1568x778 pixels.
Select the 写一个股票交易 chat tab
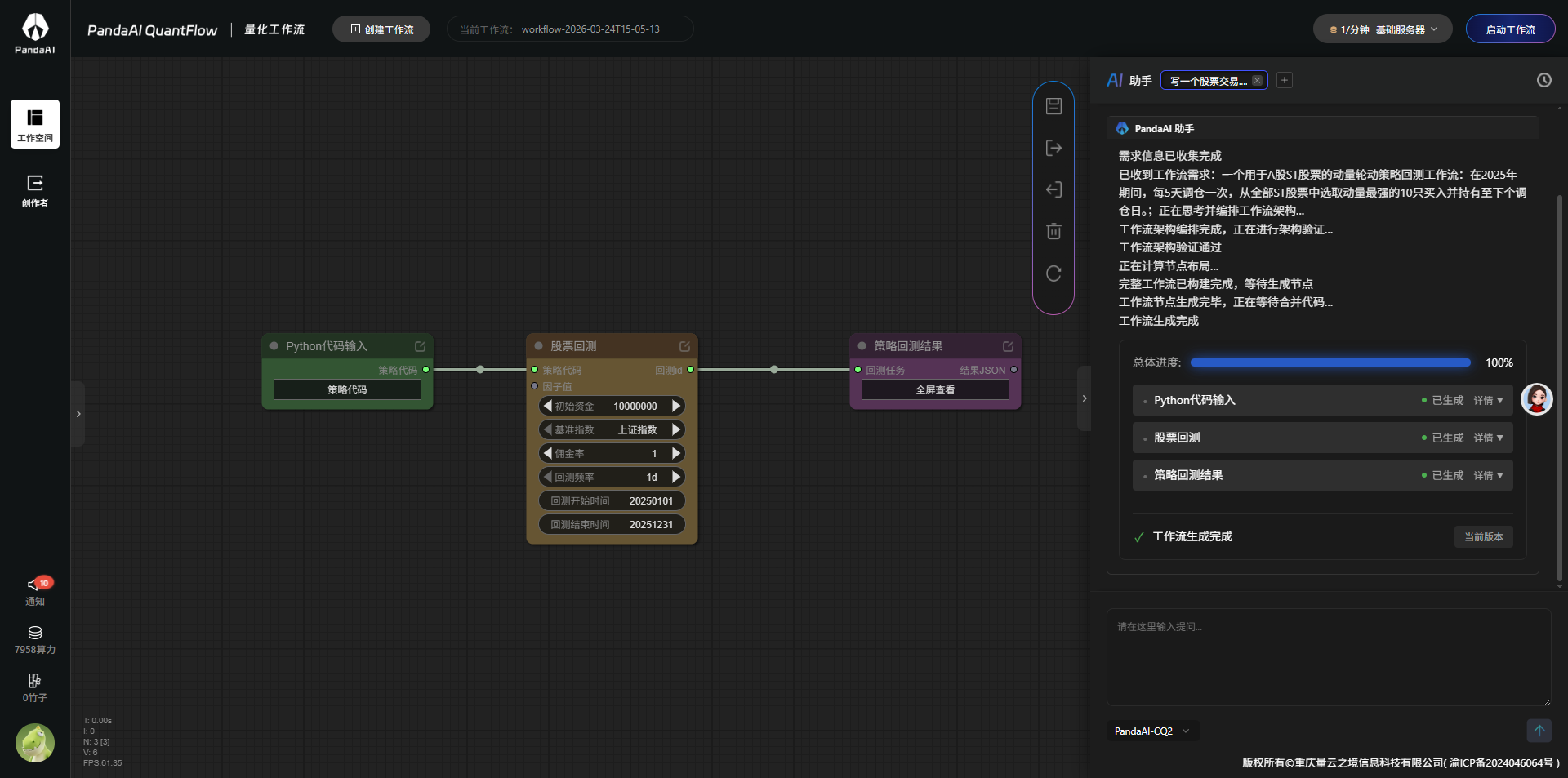click(x=1207, y=81)
